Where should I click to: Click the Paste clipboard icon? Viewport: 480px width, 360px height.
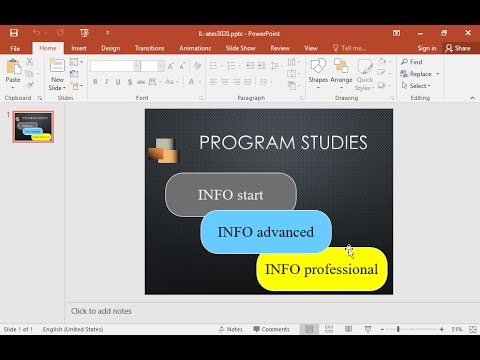click(13, 67)
